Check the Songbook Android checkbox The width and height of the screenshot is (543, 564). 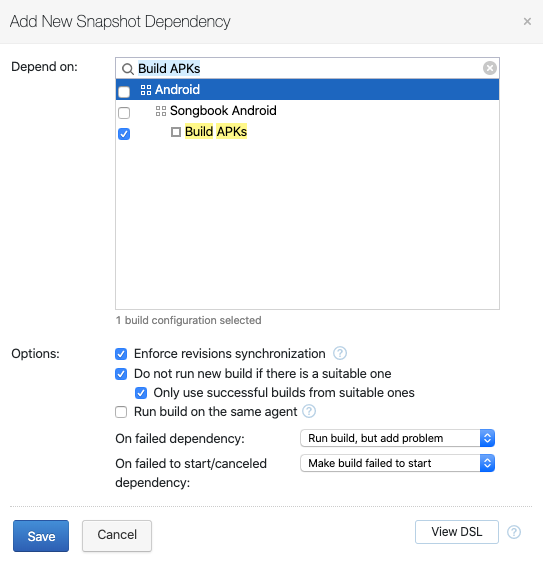click(124, 113)
